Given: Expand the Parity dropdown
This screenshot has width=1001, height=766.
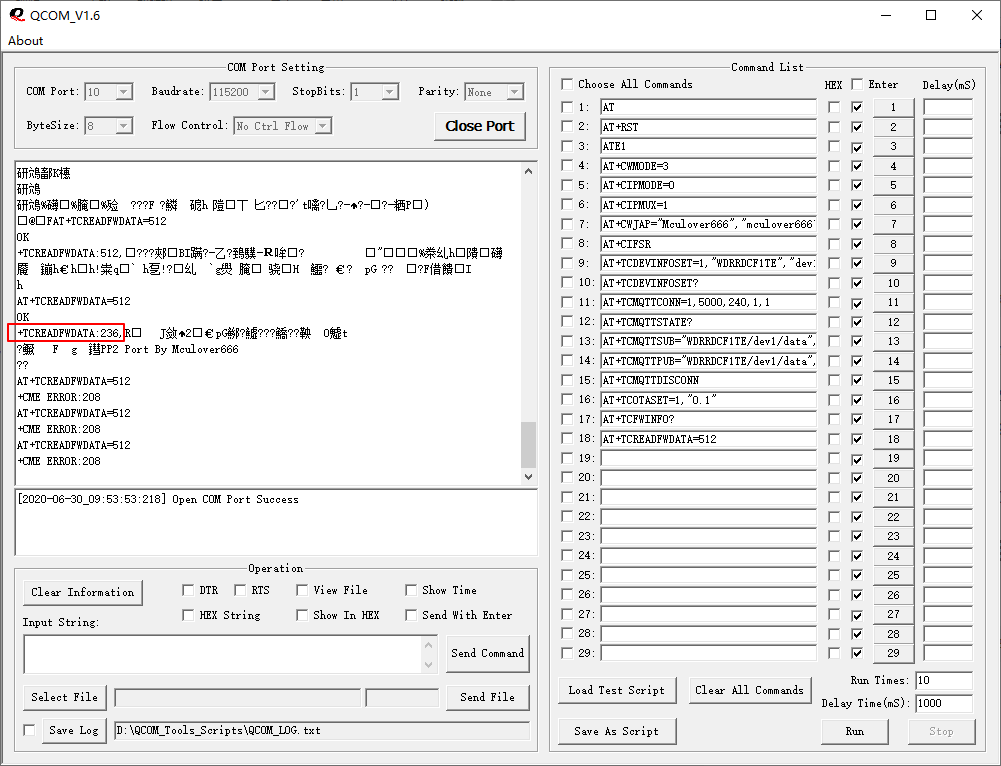Looking at the screenshot, I should pyautogui.click(x=515, y=92).
